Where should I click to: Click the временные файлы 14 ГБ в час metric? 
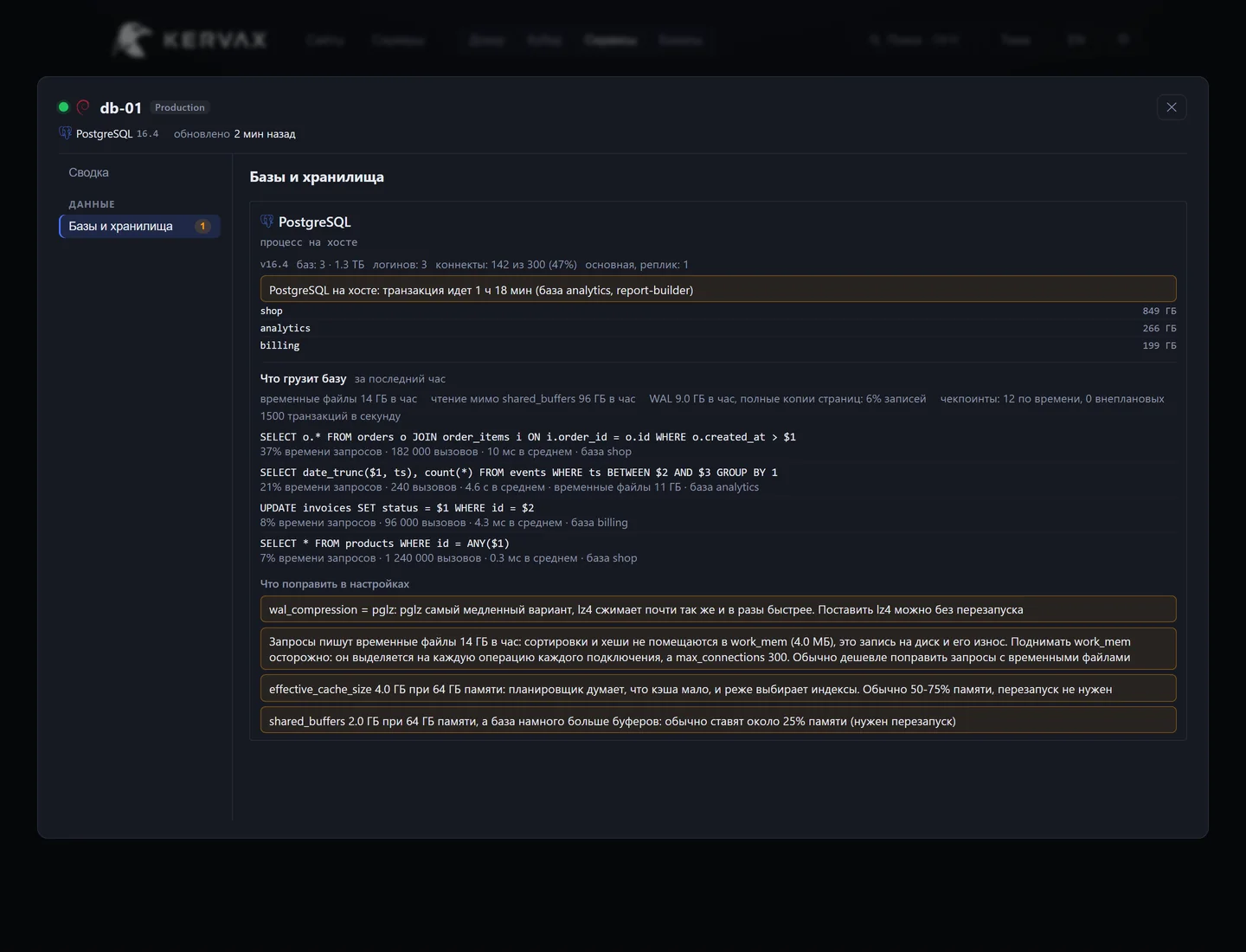click(338, 399)
